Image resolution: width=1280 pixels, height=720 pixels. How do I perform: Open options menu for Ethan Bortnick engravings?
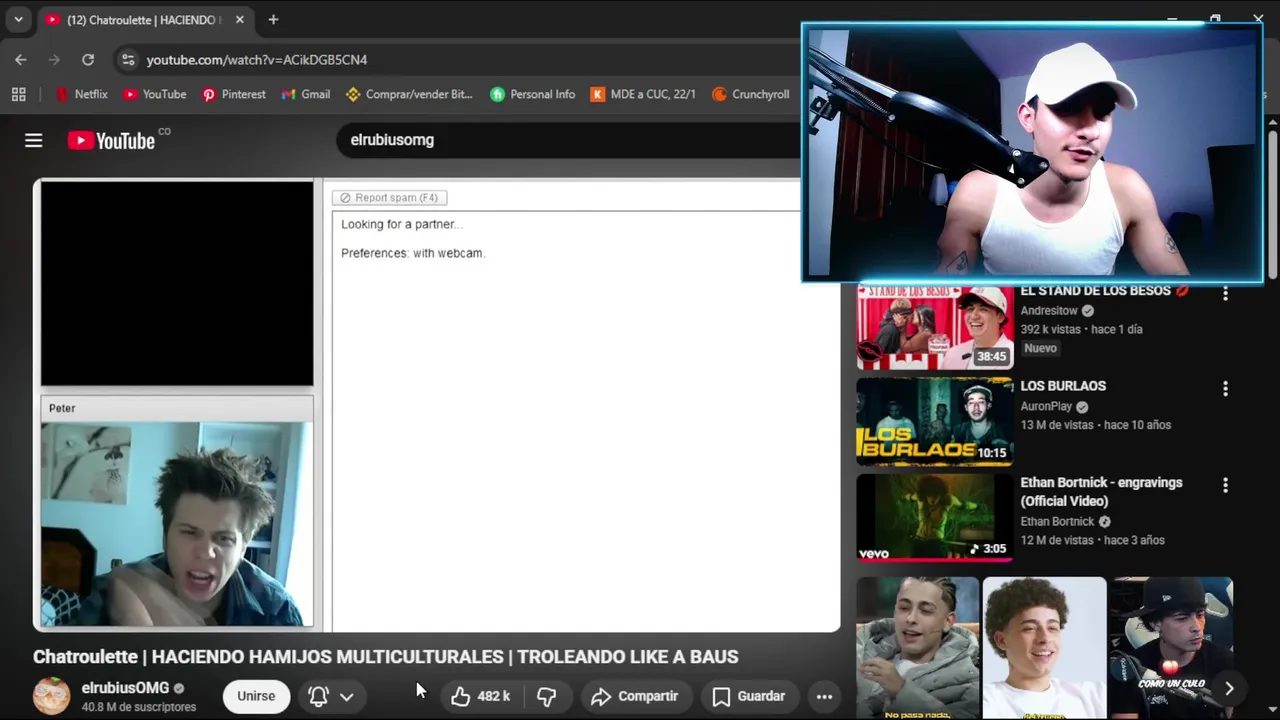tap(1225, 485)
